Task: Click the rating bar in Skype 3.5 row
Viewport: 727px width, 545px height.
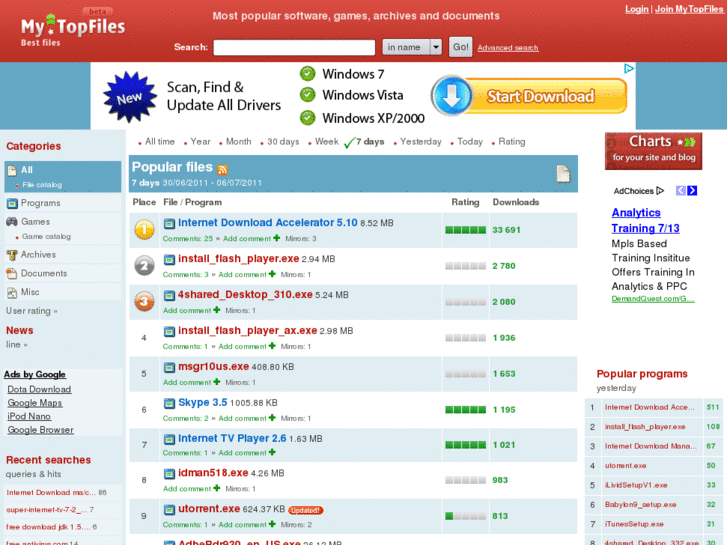Action: tap(466, 410)
